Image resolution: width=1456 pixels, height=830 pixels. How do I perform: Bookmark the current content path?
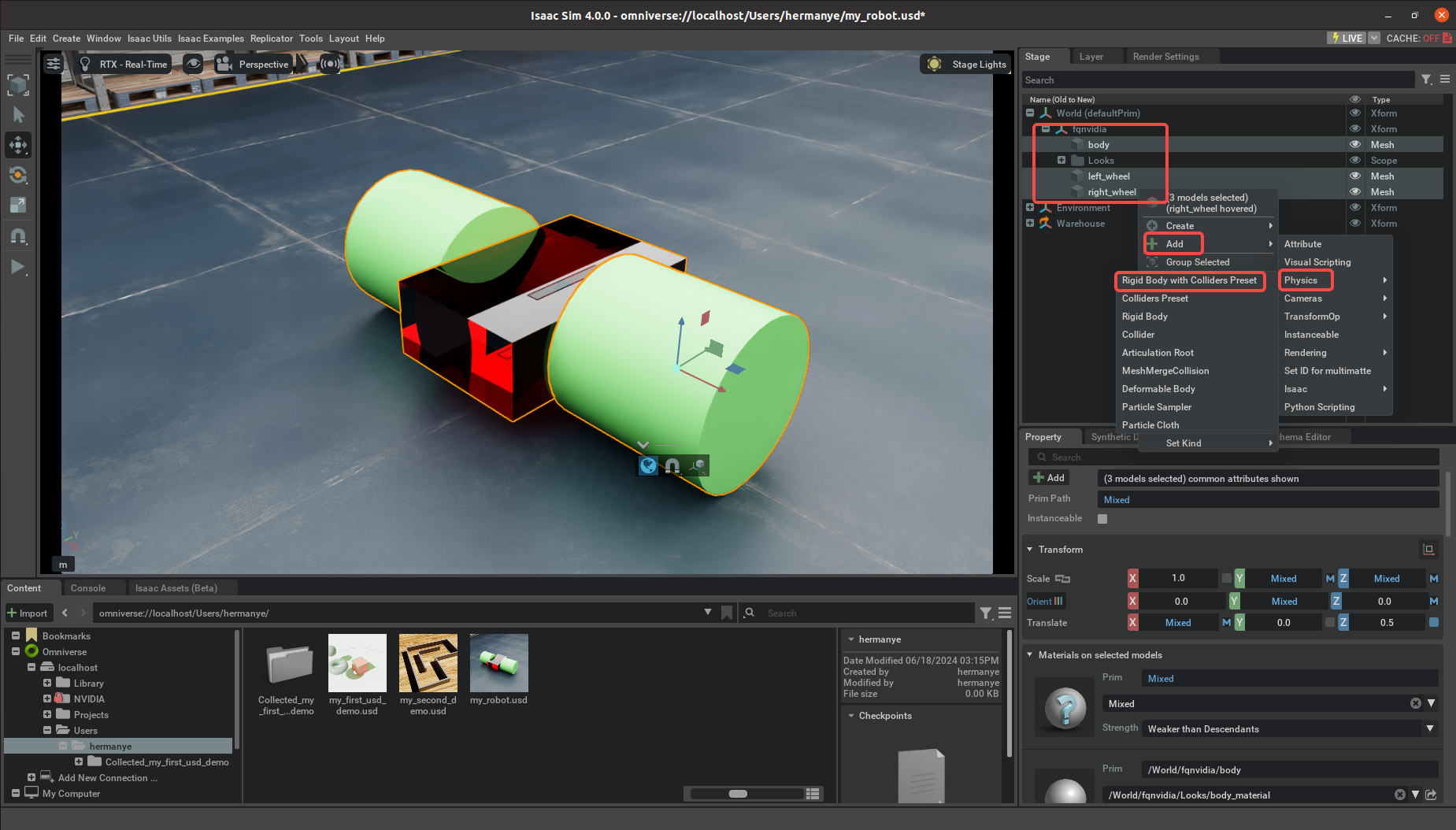[727, 613]
